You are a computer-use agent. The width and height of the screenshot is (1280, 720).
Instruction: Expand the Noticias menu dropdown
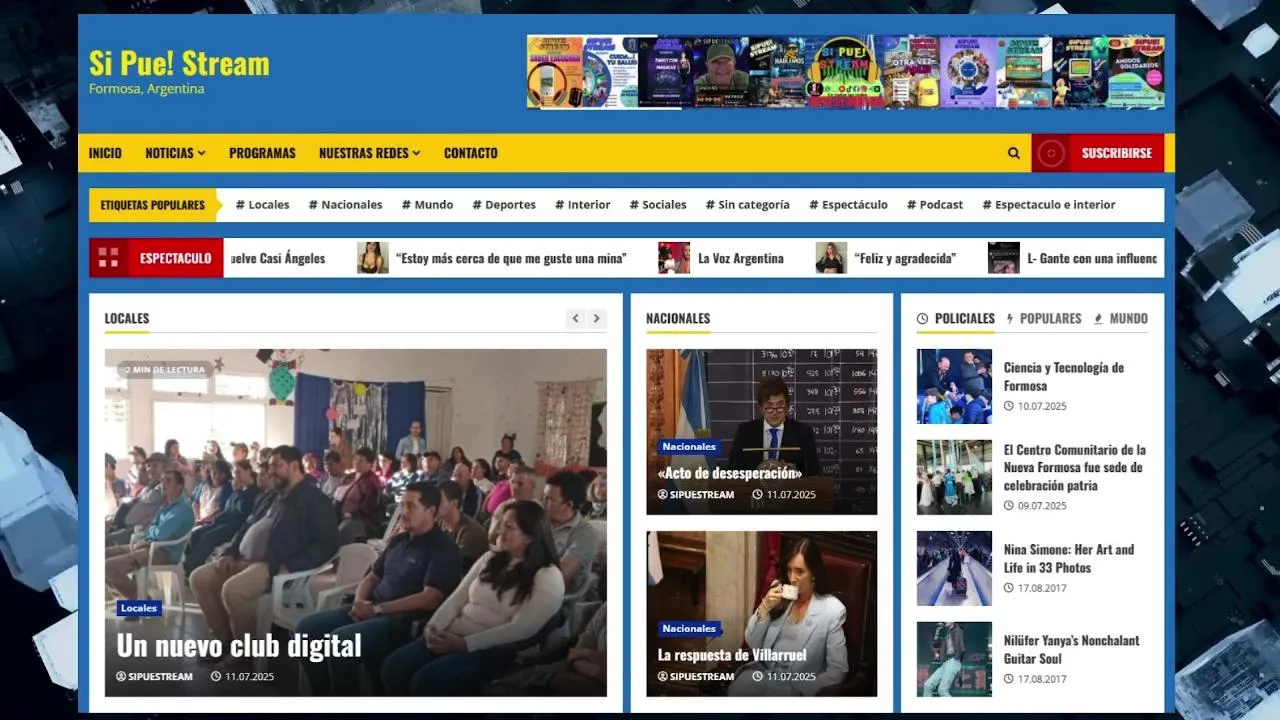tap(175, 153)
